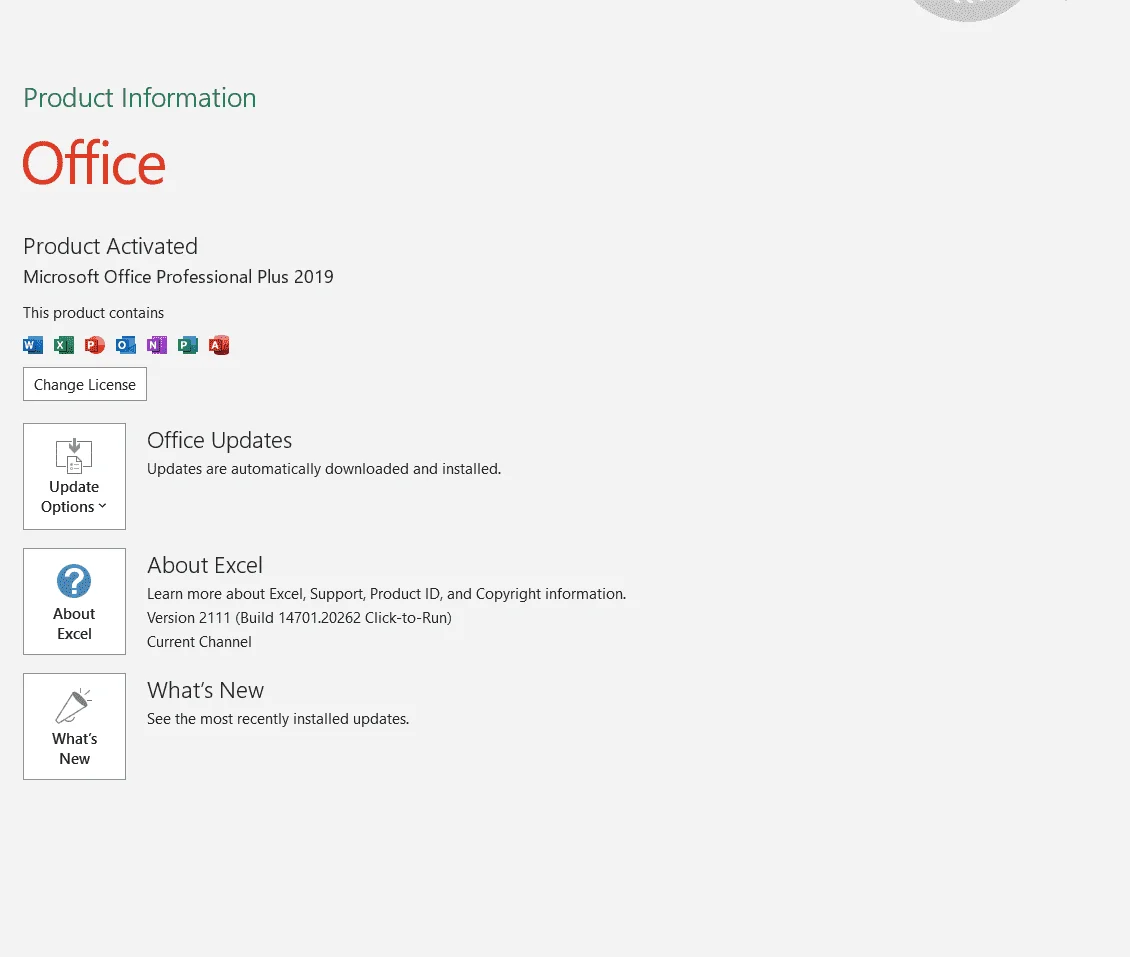Open the About Excel button
1130x957 pixels.
pyautogui.click(x=74, y=602)
